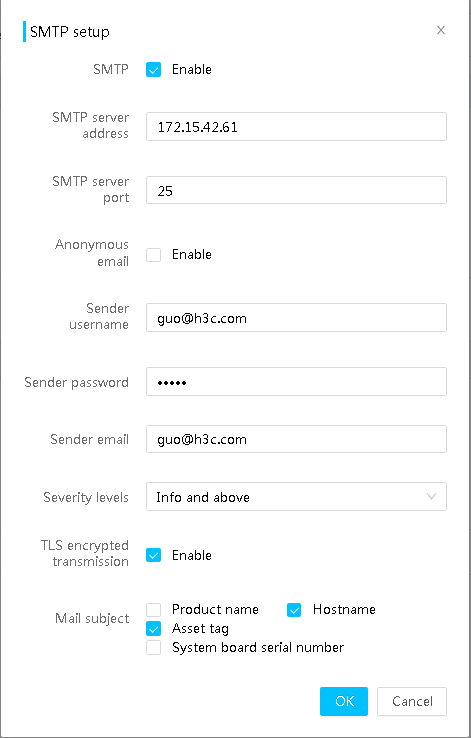
Task: Click the Asset tag label text
Action: pyautogui.click(x=200, y=629)
